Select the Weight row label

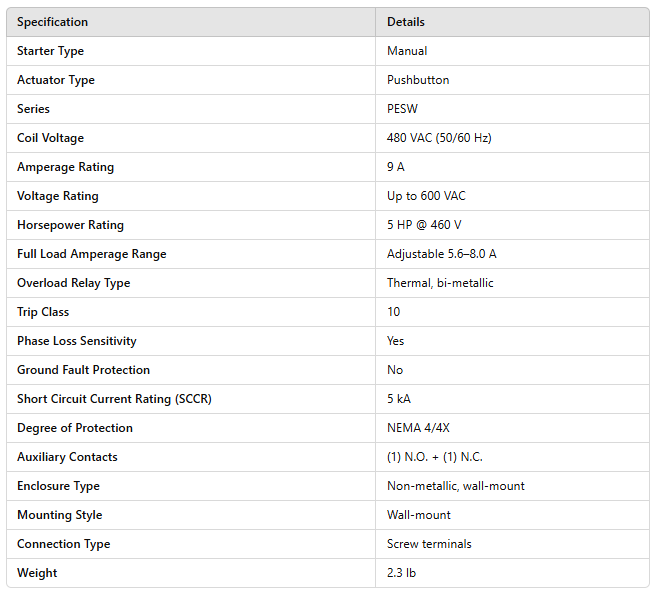[37, 573]
